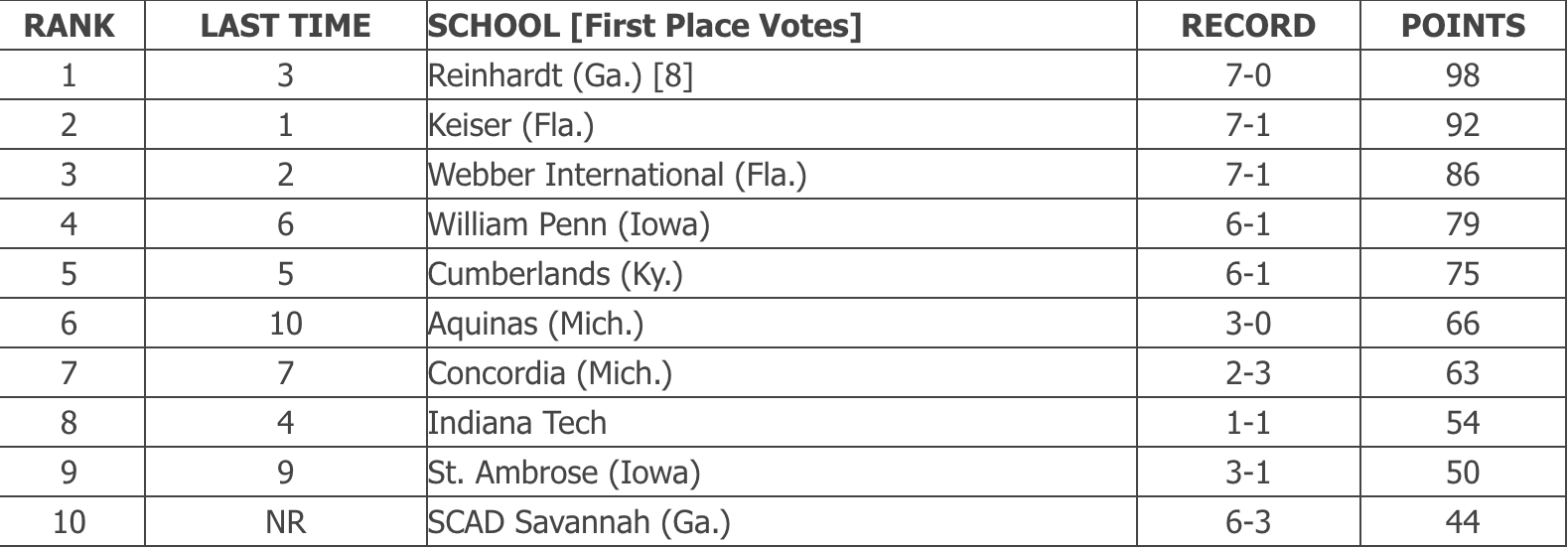Click Concordia (Mich.) school name
Viewport: 1568px width, 547px height.
pos(550,373)
